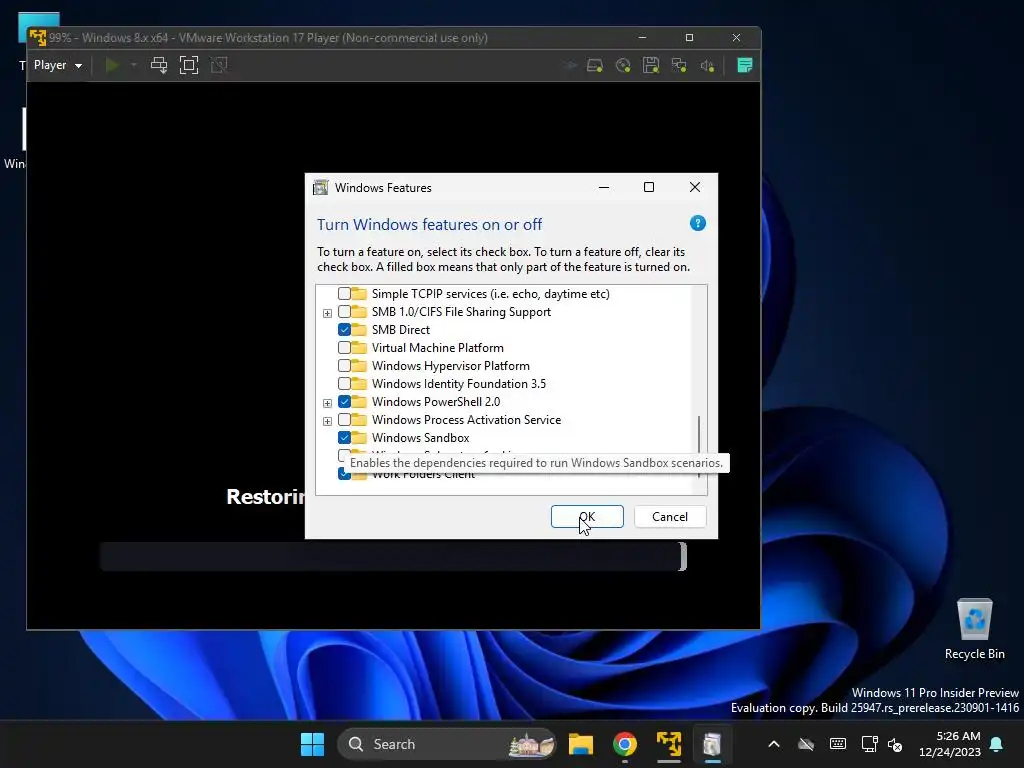Click the VMware Player title bar icon
This screenshot has width=1024, height=768.
[38, 38]
